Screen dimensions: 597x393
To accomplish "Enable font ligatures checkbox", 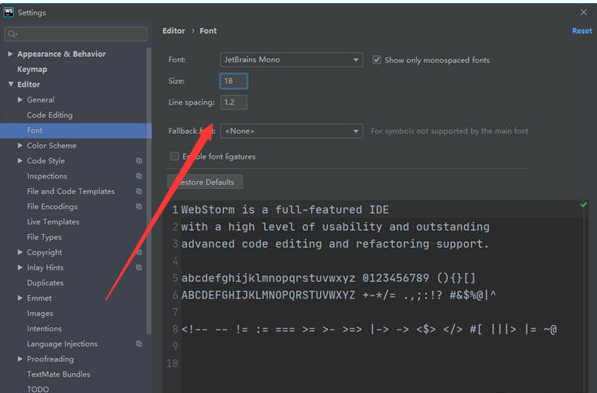I will 174,156.
